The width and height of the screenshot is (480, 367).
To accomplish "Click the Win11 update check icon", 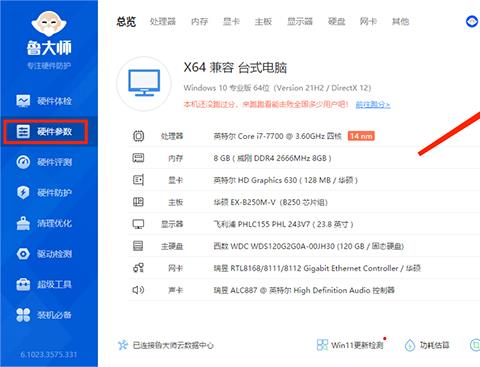I will [322, 345].
